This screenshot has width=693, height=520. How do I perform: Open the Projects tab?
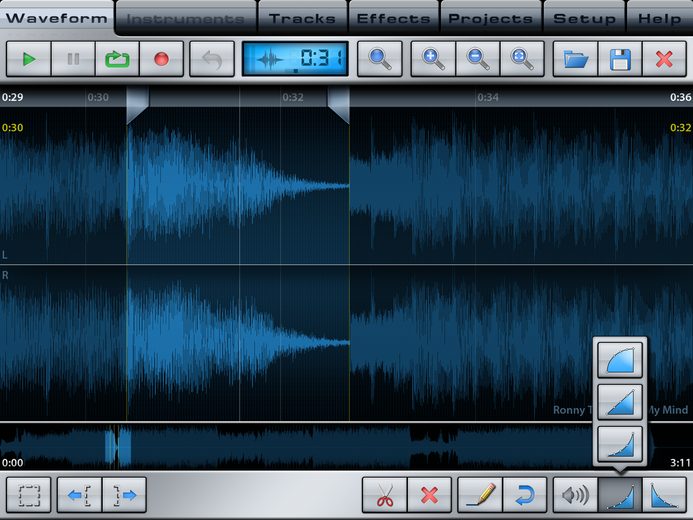coord(491,19)
